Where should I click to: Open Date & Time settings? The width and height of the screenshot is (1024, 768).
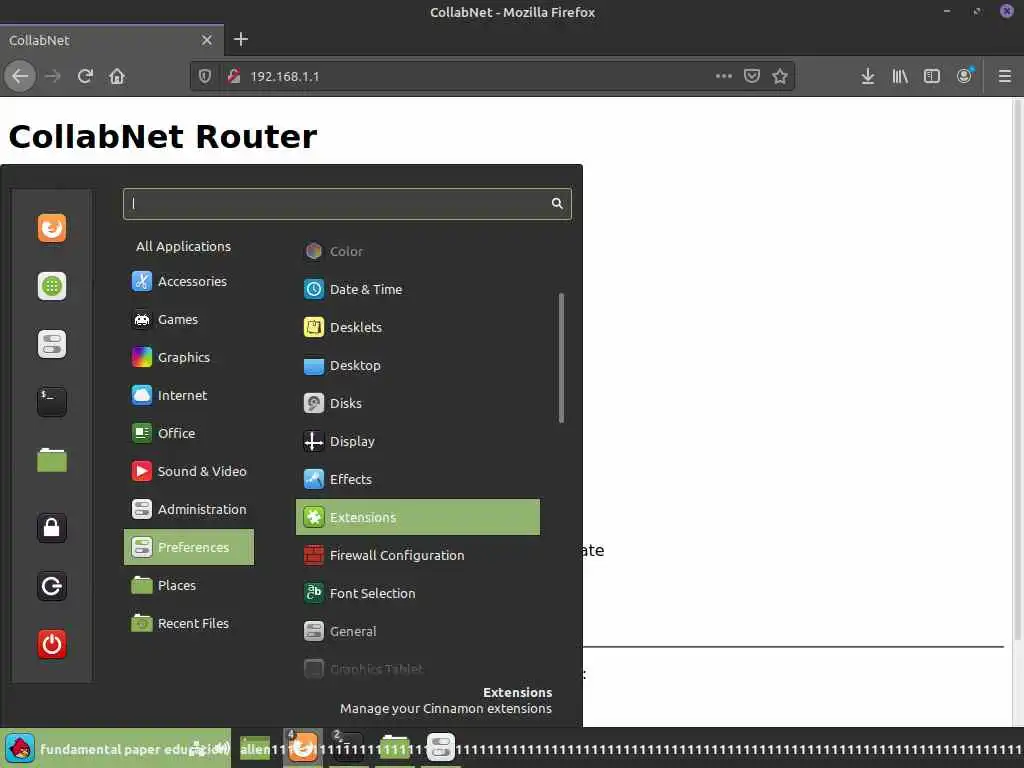point(418,289)
